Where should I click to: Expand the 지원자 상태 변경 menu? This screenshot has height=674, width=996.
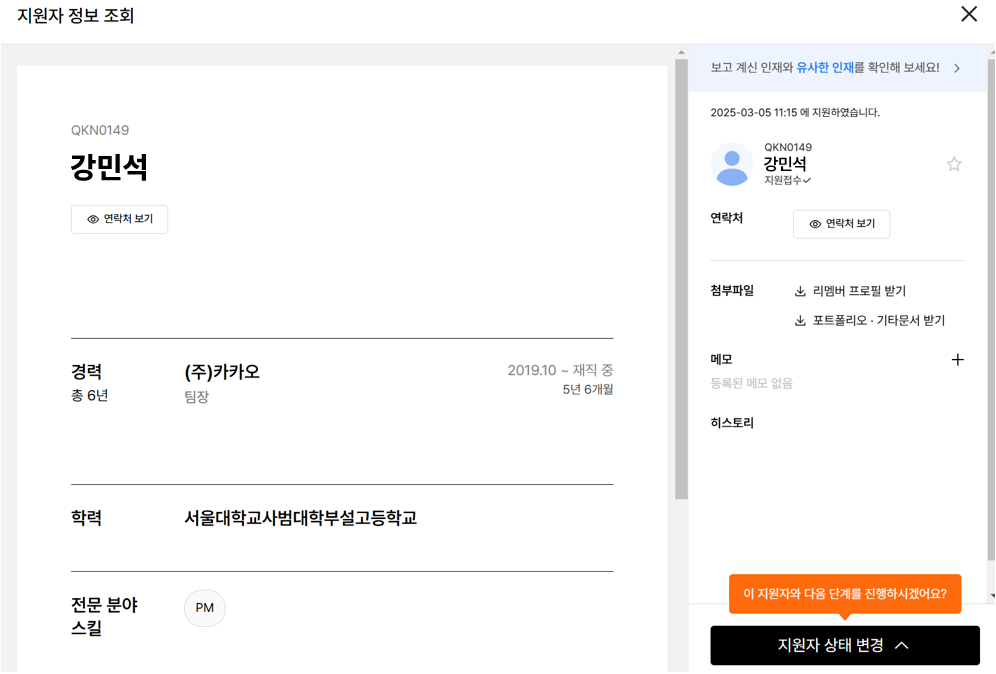pos(845,645)
